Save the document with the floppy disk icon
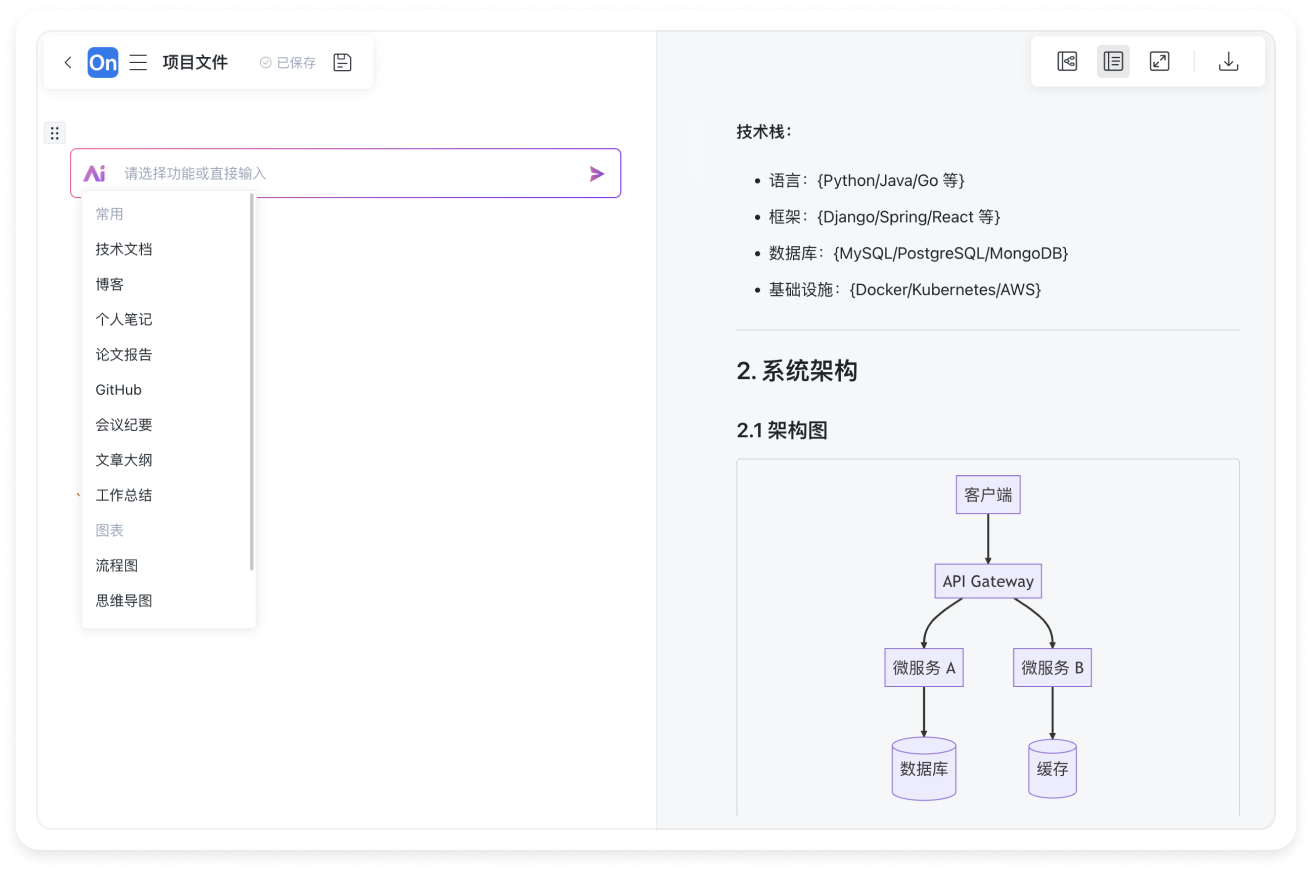The image size is (1312, 872). click(342, 62)
